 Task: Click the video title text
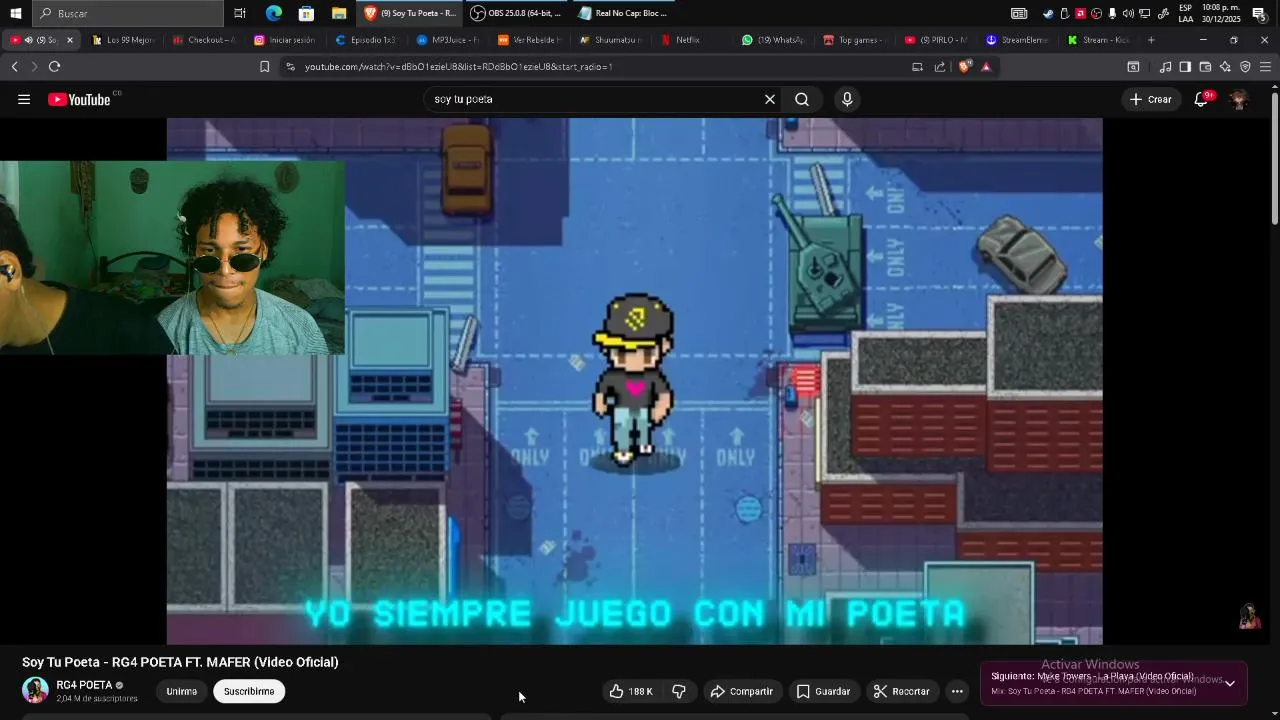[x=180, y=662]
